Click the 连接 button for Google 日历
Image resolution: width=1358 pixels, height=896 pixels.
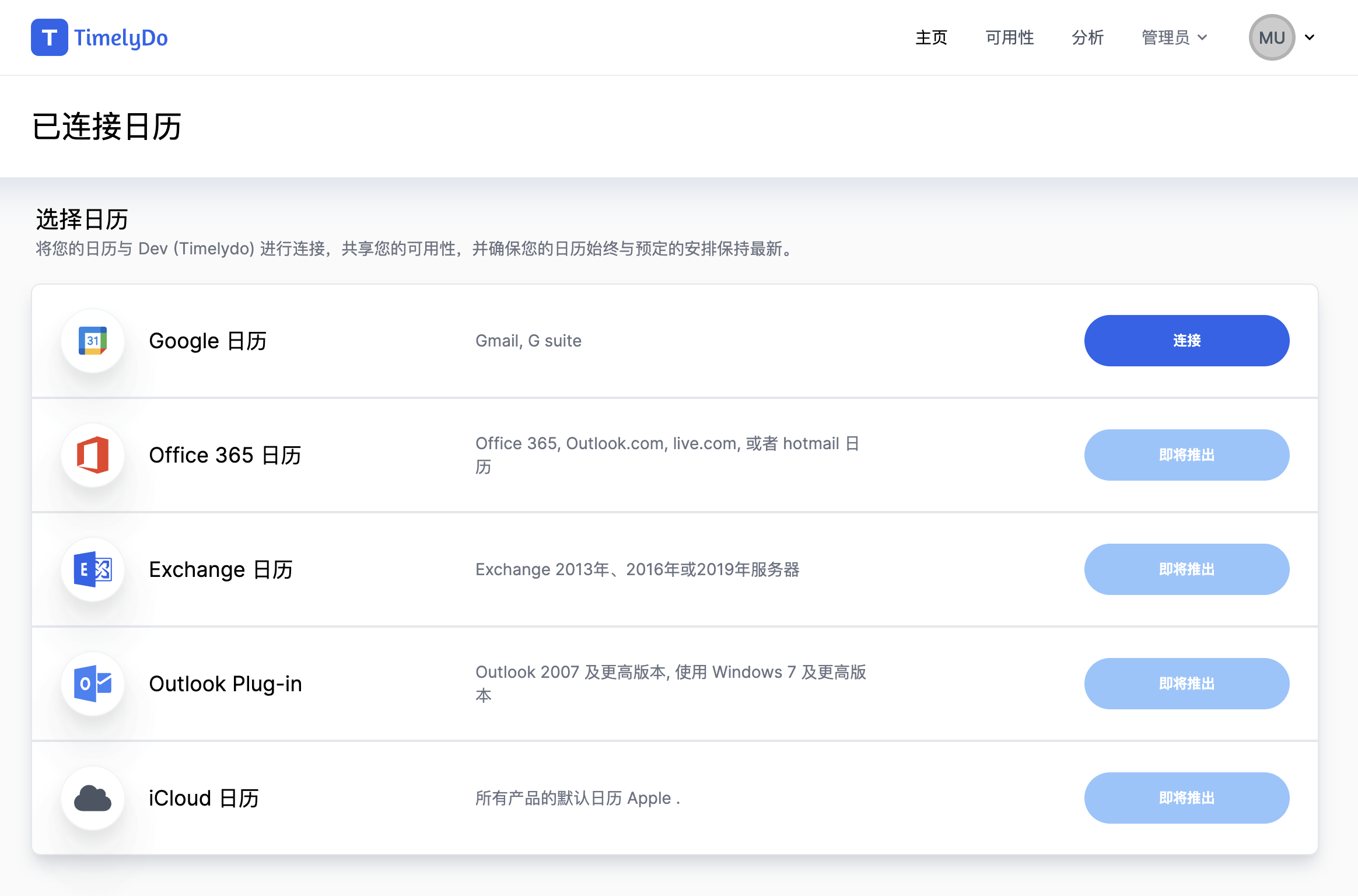[x=1186, y=341]
